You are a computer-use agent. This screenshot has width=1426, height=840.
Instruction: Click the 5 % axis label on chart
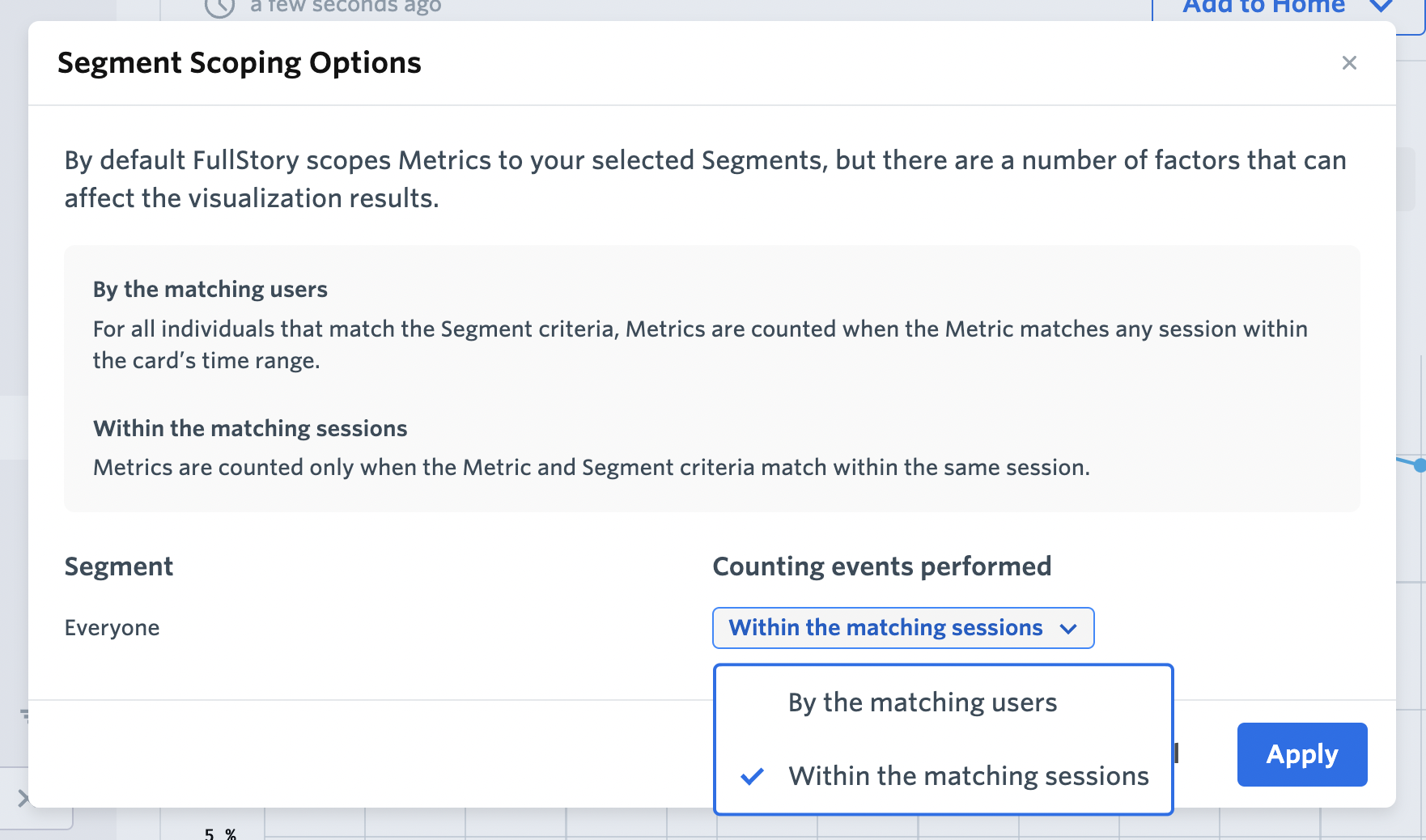(x=220, y=834)
